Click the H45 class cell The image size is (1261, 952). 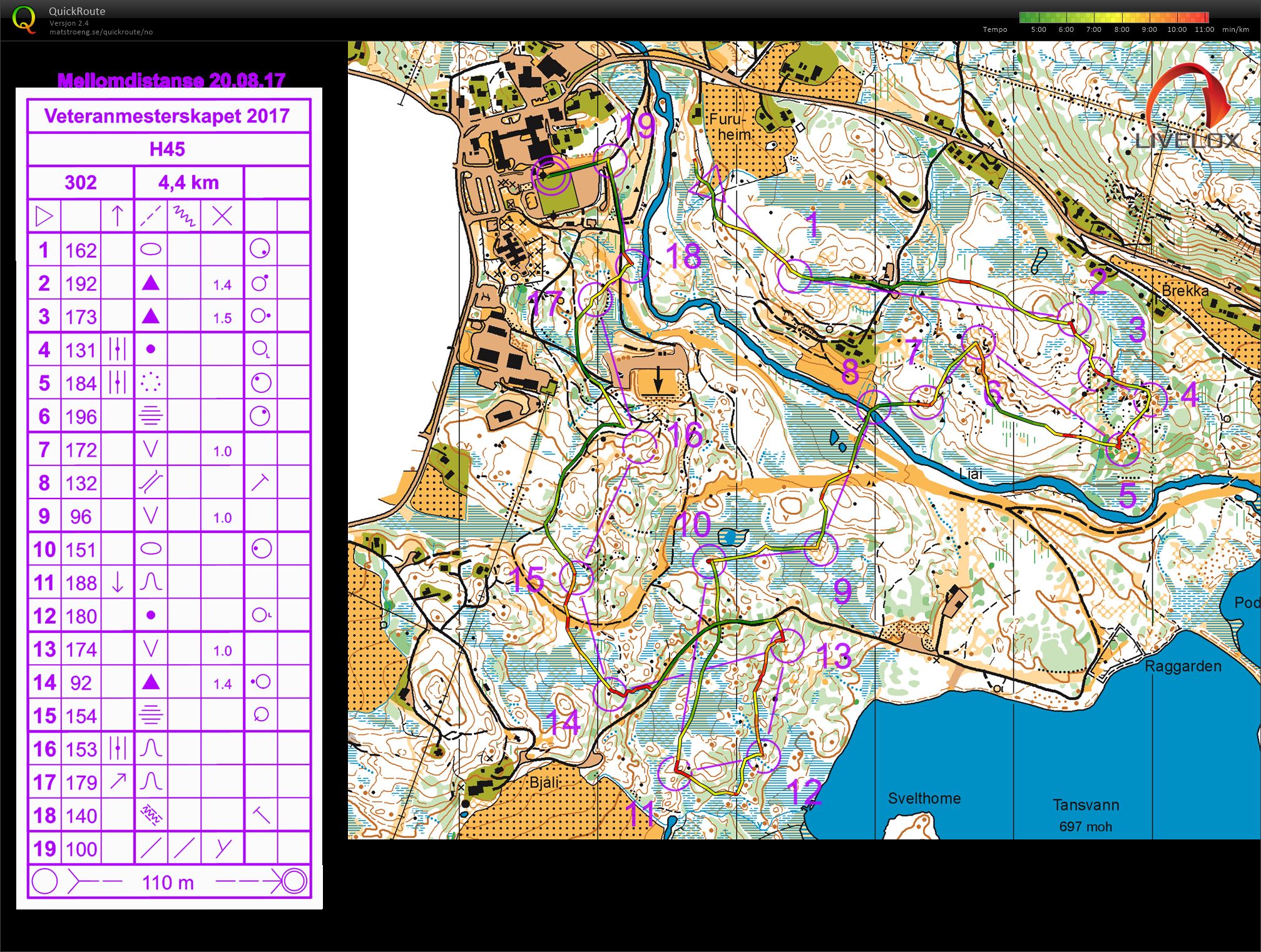click(x=167, y=149)
